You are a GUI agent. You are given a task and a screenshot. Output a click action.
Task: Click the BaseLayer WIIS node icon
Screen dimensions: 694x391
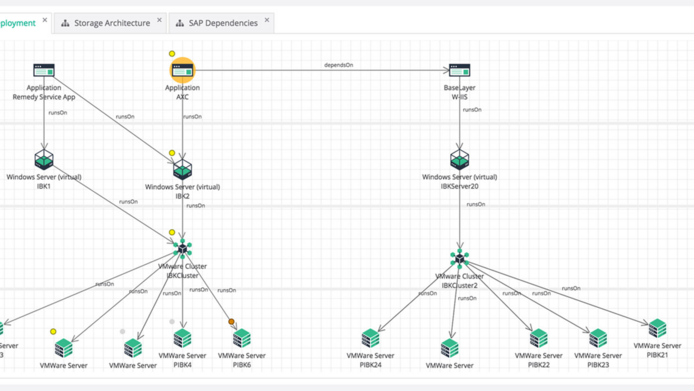click(x=459, y=70)
